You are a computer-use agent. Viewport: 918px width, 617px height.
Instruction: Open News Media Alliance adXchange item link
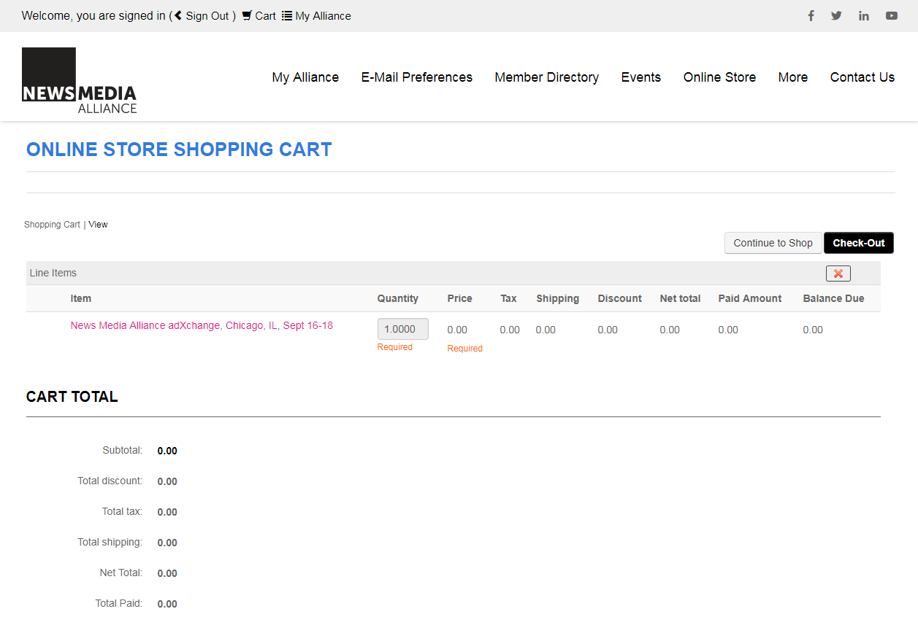[x=201, y=325]
